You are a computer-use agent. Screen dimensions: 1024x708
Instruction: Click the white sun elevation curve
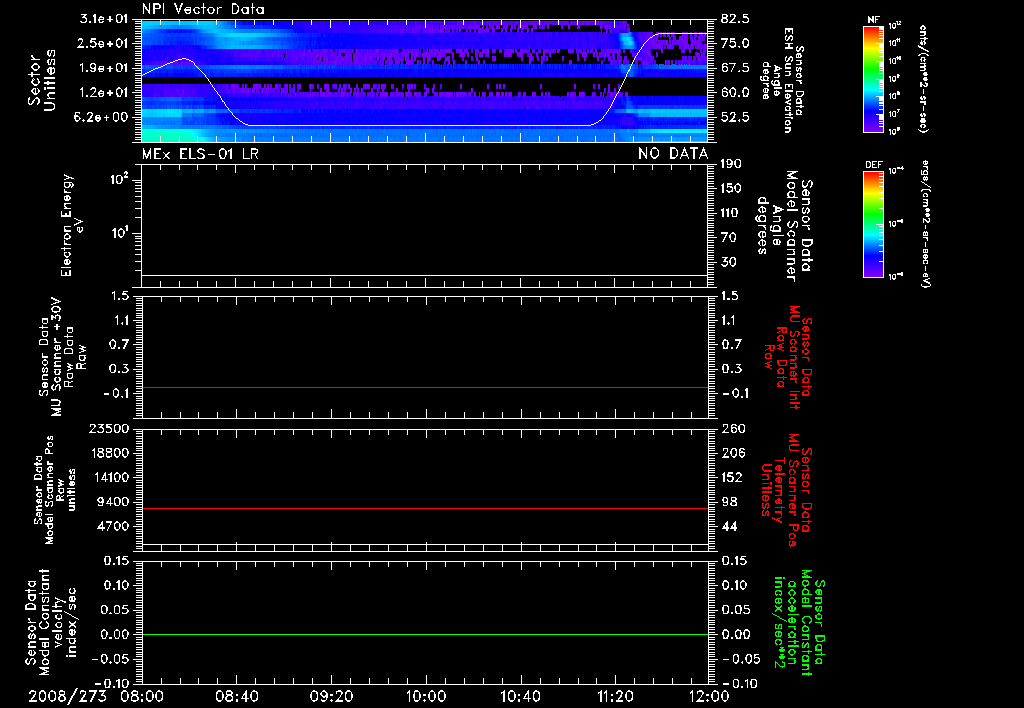[418, 125]
